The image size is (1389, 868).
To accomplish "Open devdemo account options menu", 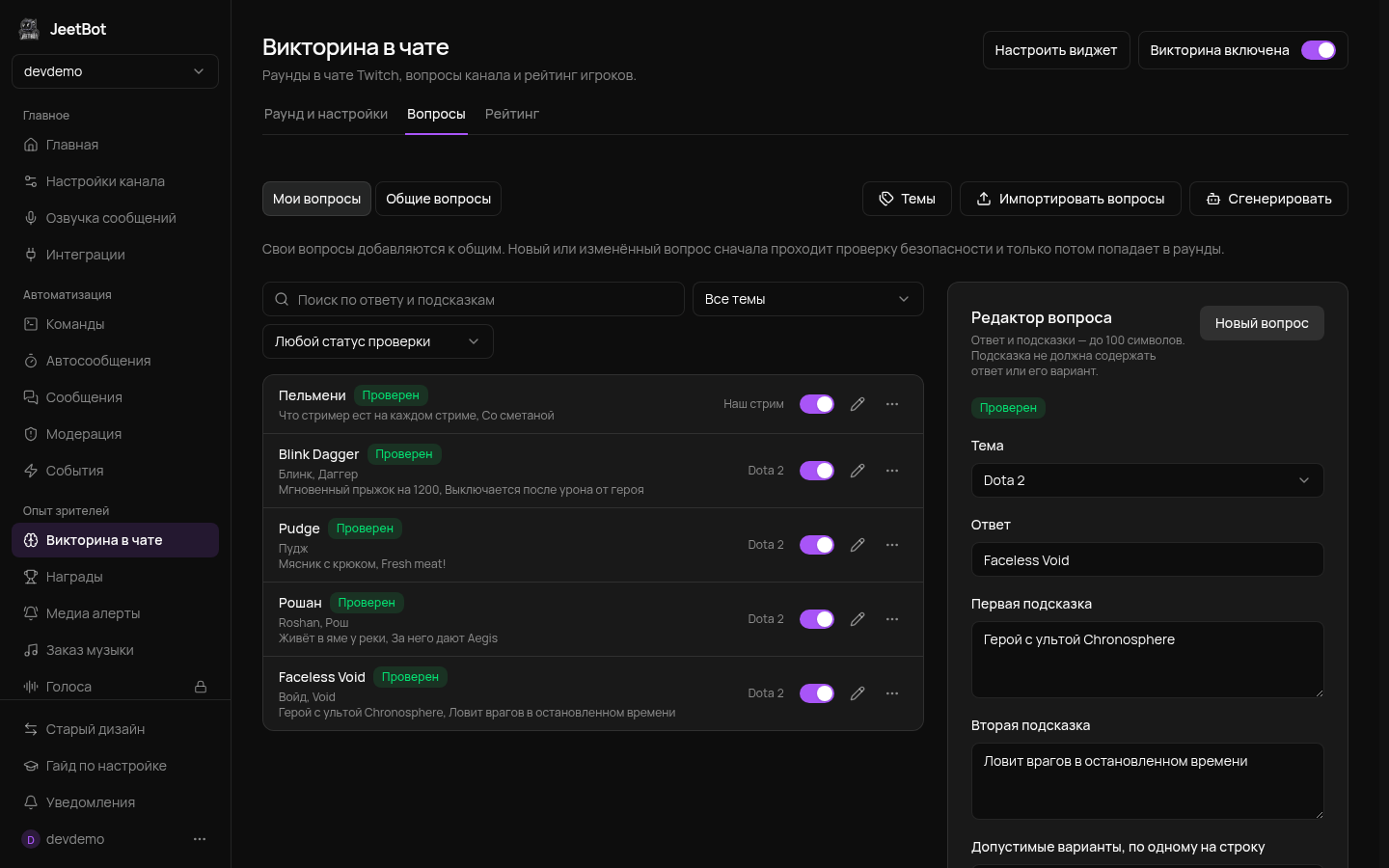I will 200,839.
